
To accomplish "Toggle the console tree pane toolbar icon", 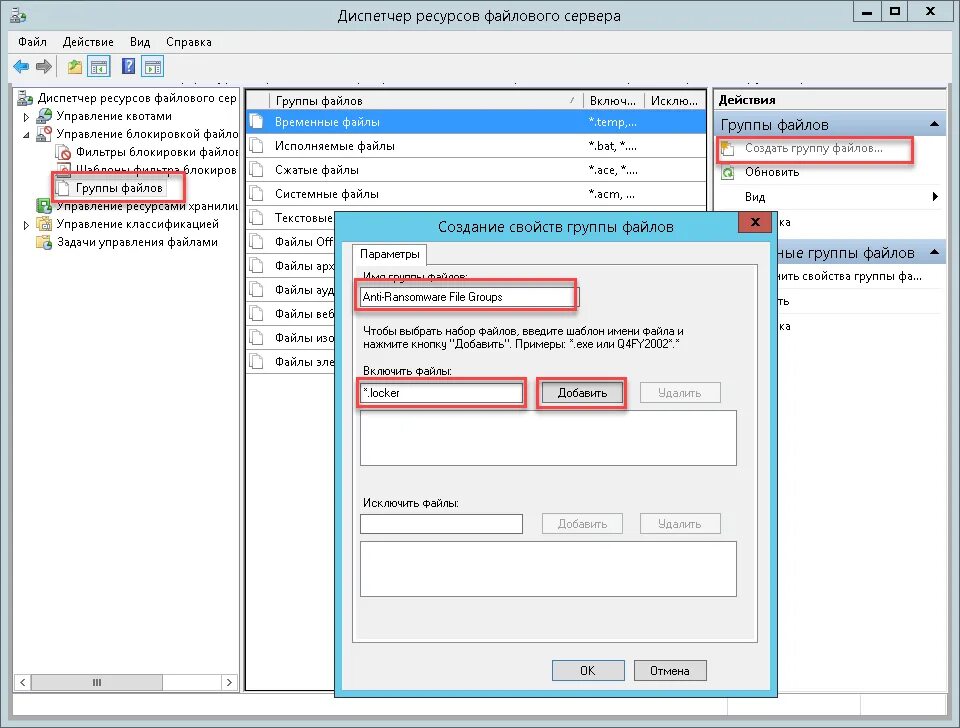I will tap(99, 66).
